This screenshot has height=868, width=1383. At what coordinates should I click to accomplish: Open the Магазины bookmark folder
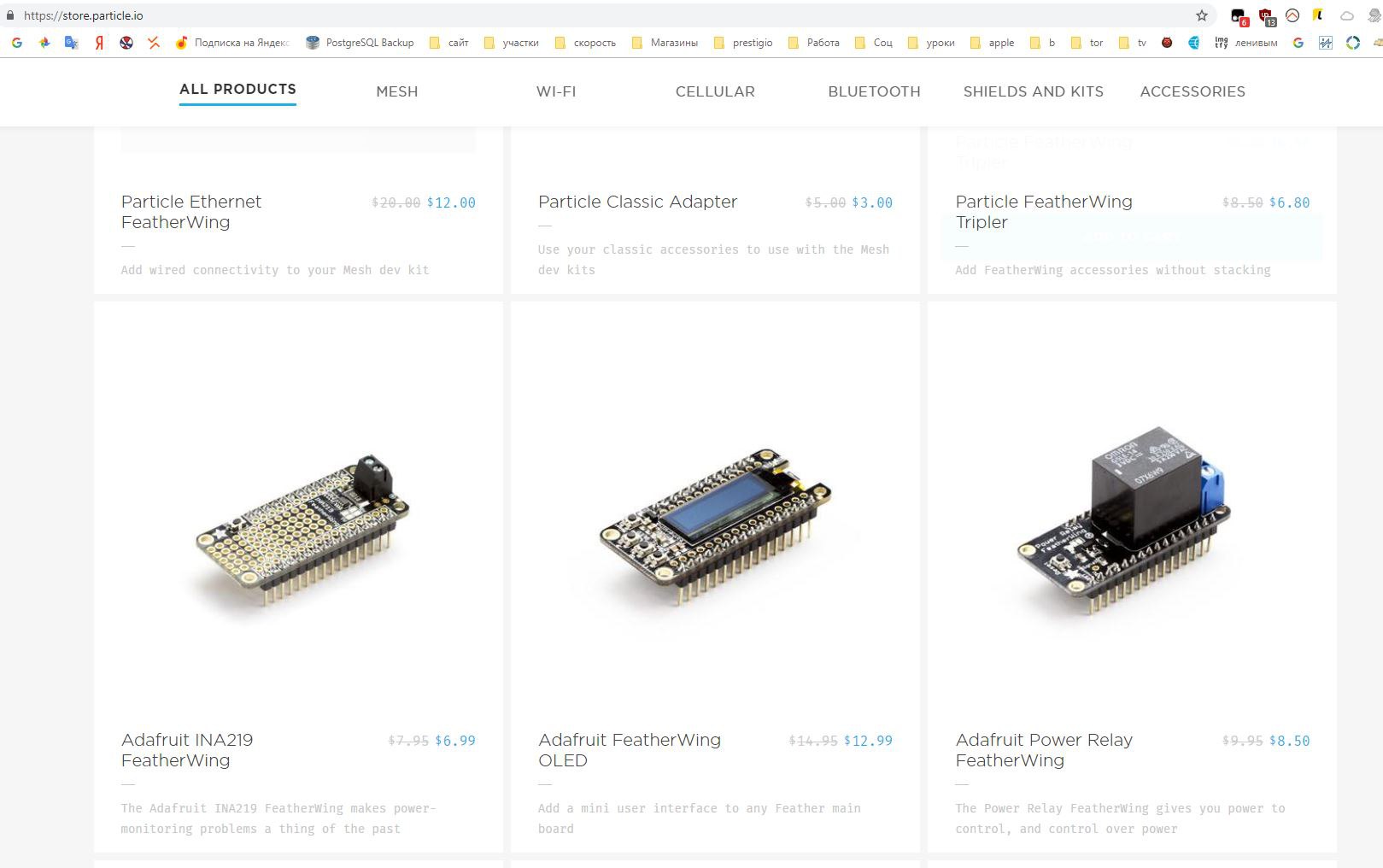665,42
